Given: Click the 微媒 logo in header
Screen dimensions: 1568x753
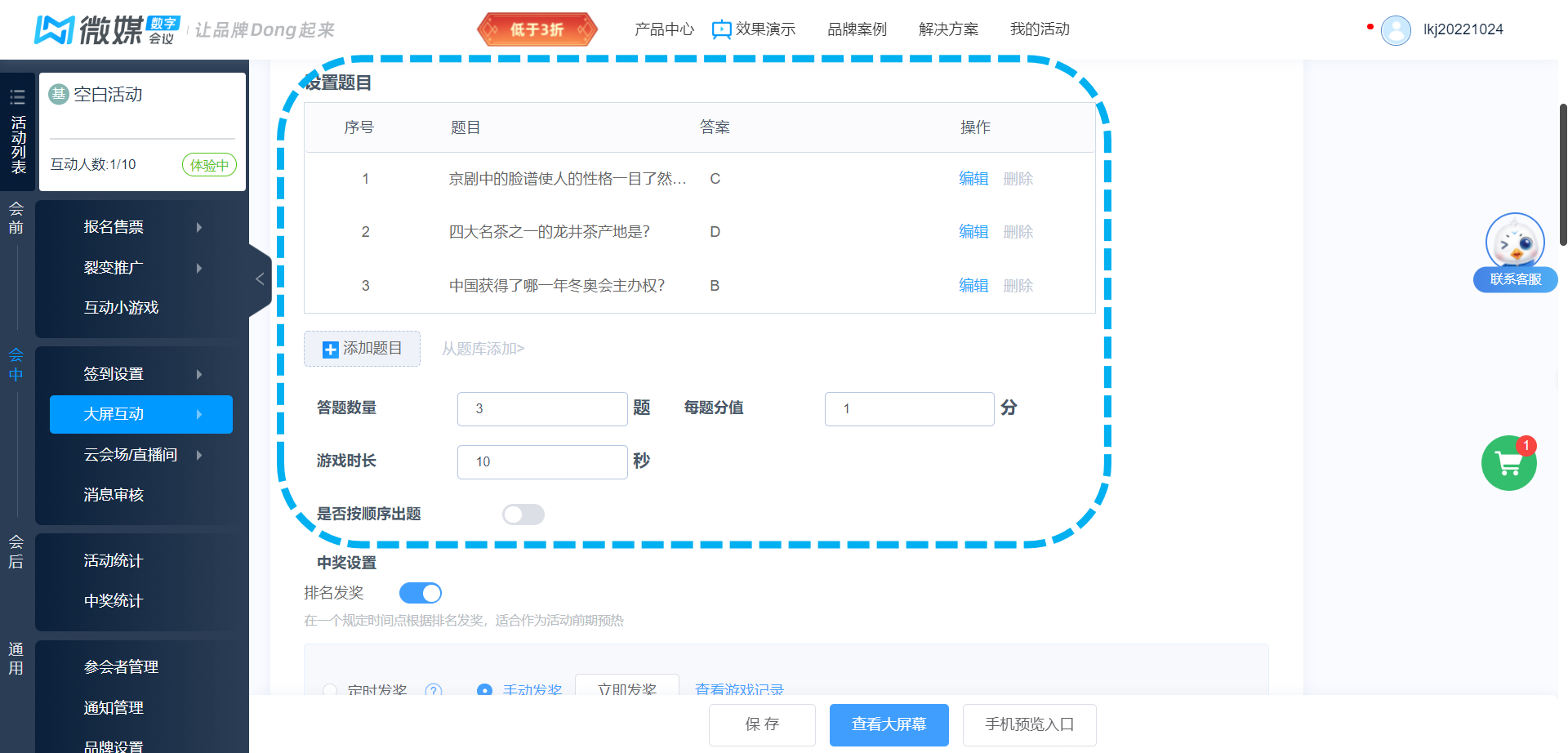Looking at the screenshot, I should point(106,30).
